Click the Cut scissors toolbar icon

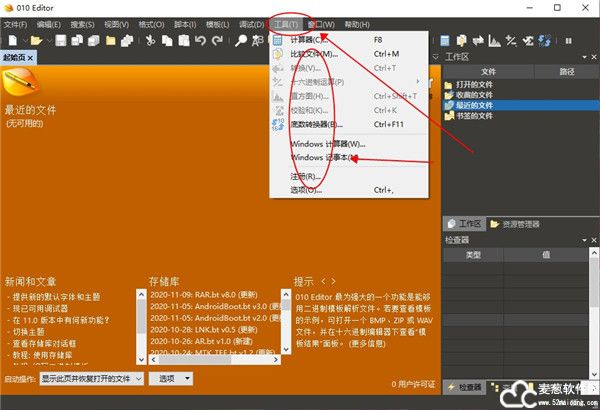150,40
